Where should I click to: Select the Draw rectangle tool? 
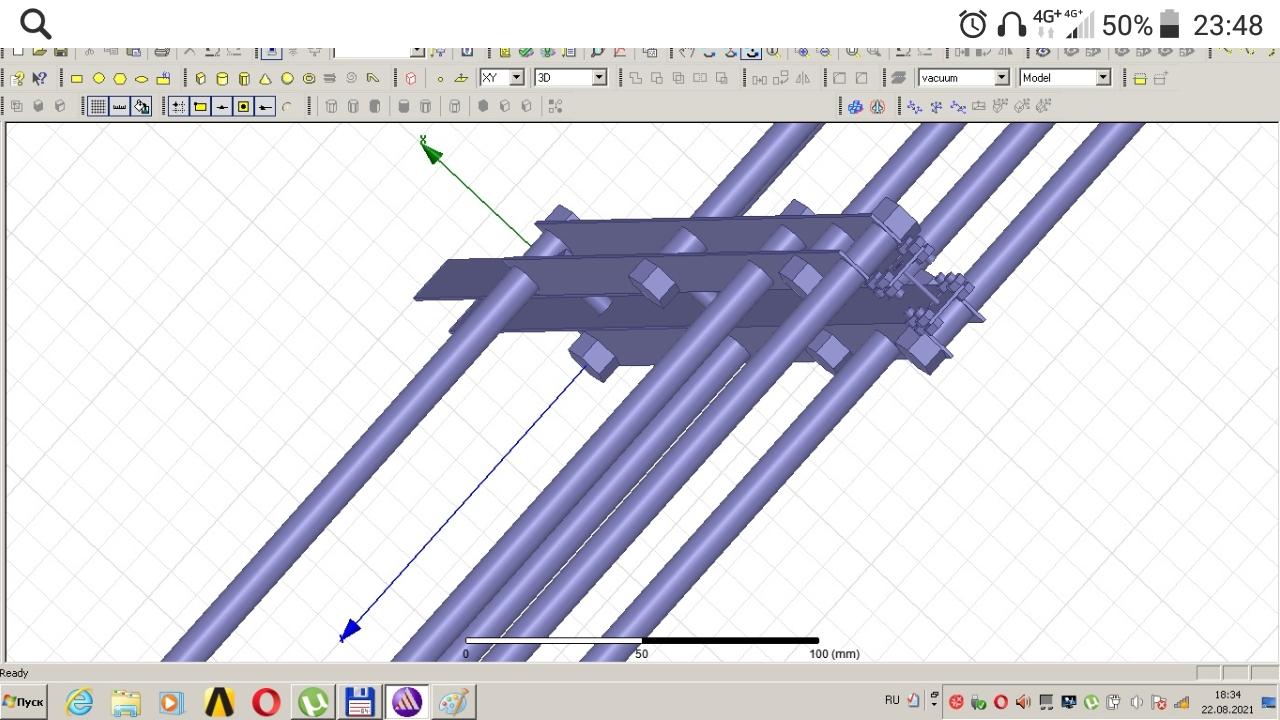coord(77,78)
